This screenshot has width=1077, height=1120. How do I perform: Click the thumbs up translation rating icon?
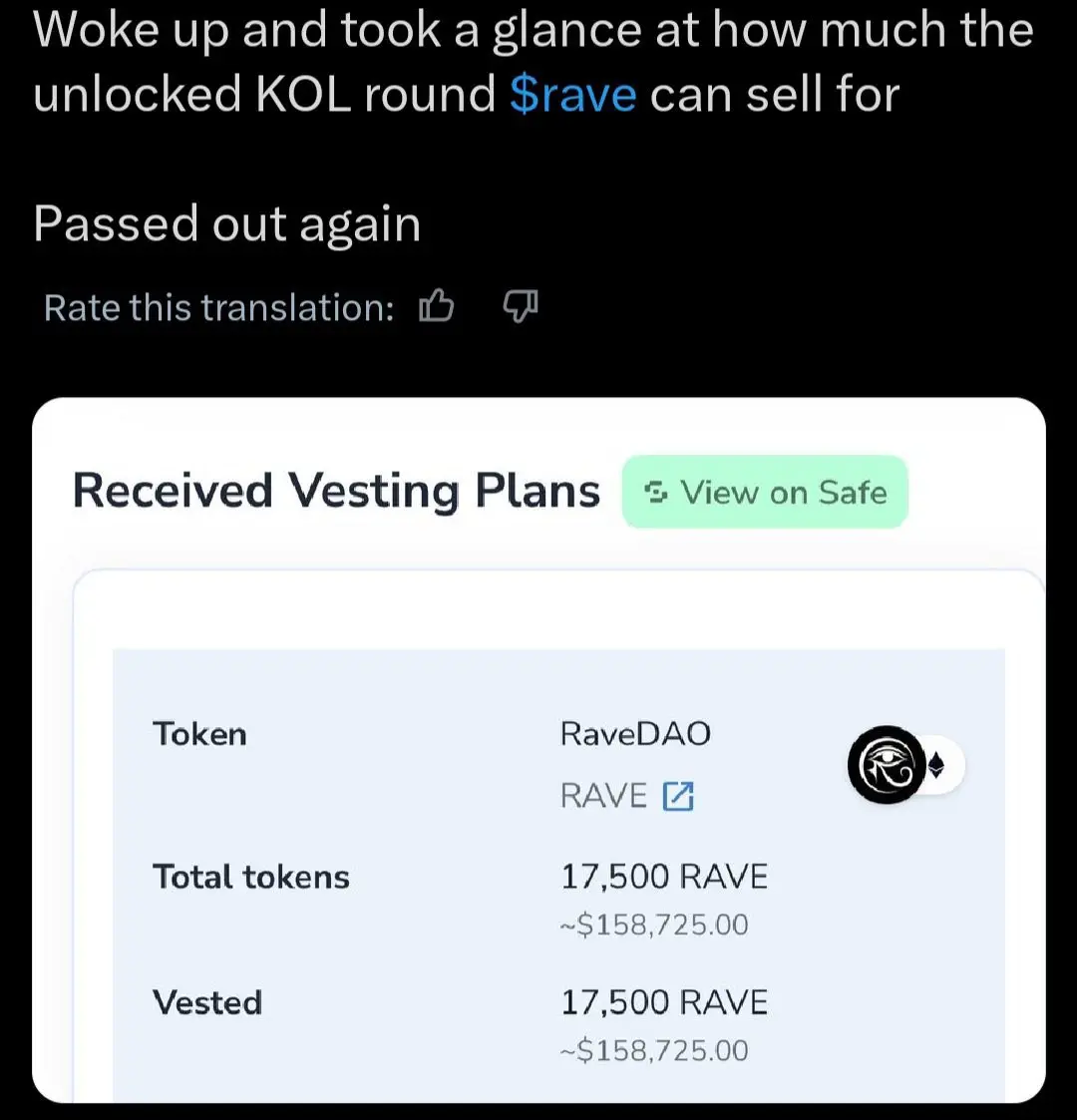coord(436,307)
